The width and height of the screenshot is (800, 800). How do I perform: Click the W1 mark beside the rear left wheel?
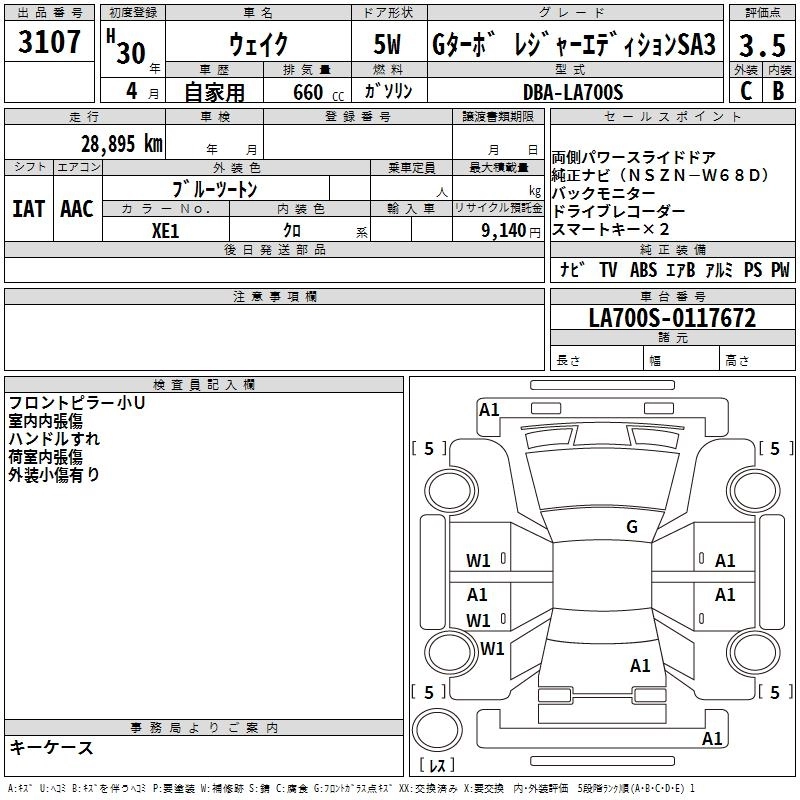(x=492, y=649)
